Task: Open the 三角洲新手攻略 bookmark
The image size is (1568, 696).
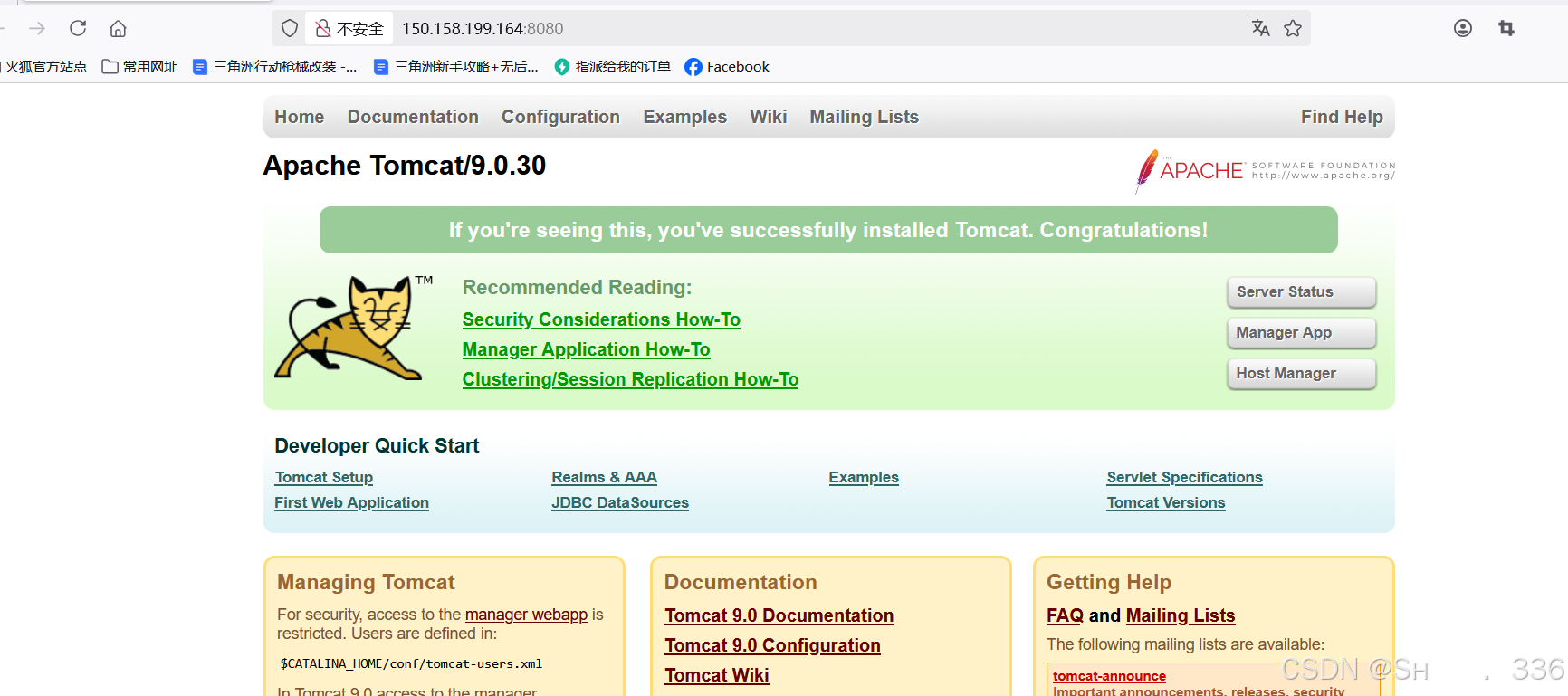Action: [456, 67]
